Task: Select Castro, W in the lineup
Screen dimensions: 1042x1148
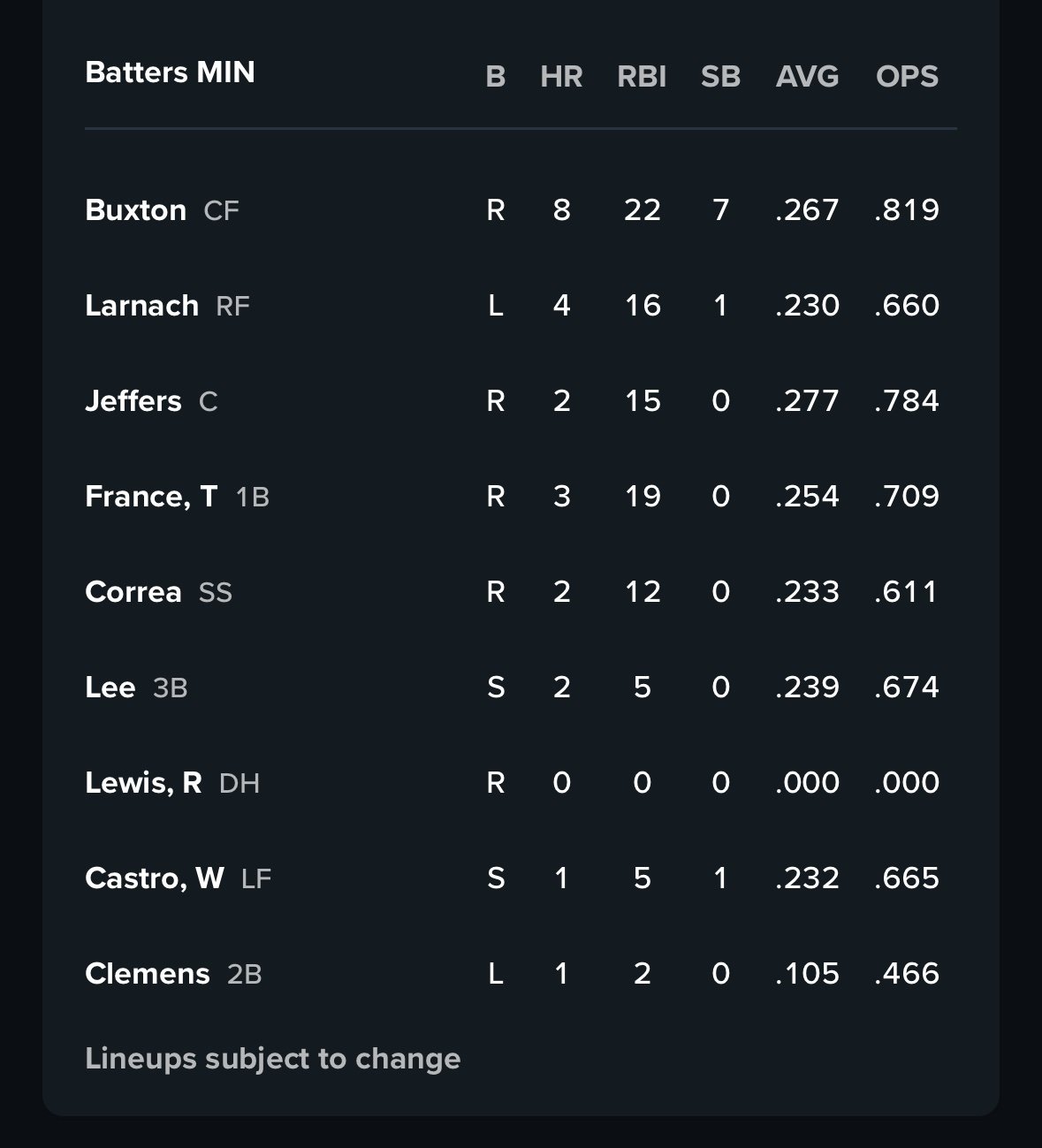Action: tap(154, 878)
